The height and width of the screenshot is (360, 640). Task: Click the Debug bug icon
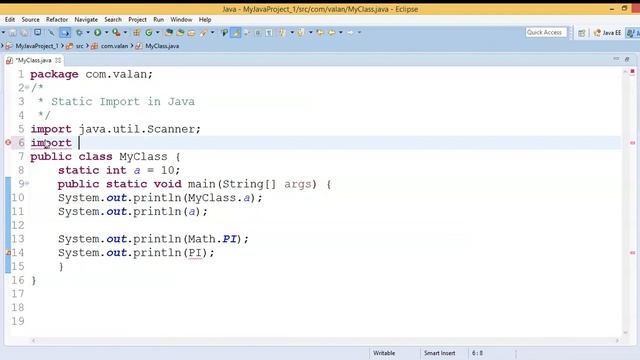point(79,33)
